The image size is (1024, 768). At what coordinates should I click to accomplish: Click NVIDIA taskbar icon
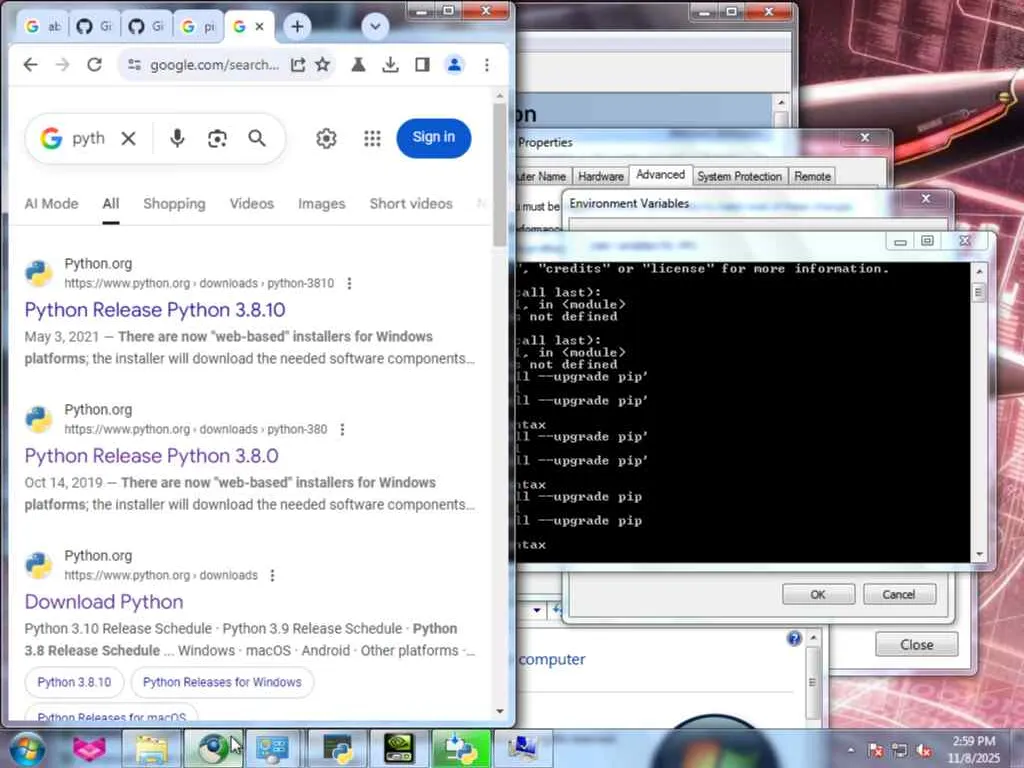click(398, 749)
